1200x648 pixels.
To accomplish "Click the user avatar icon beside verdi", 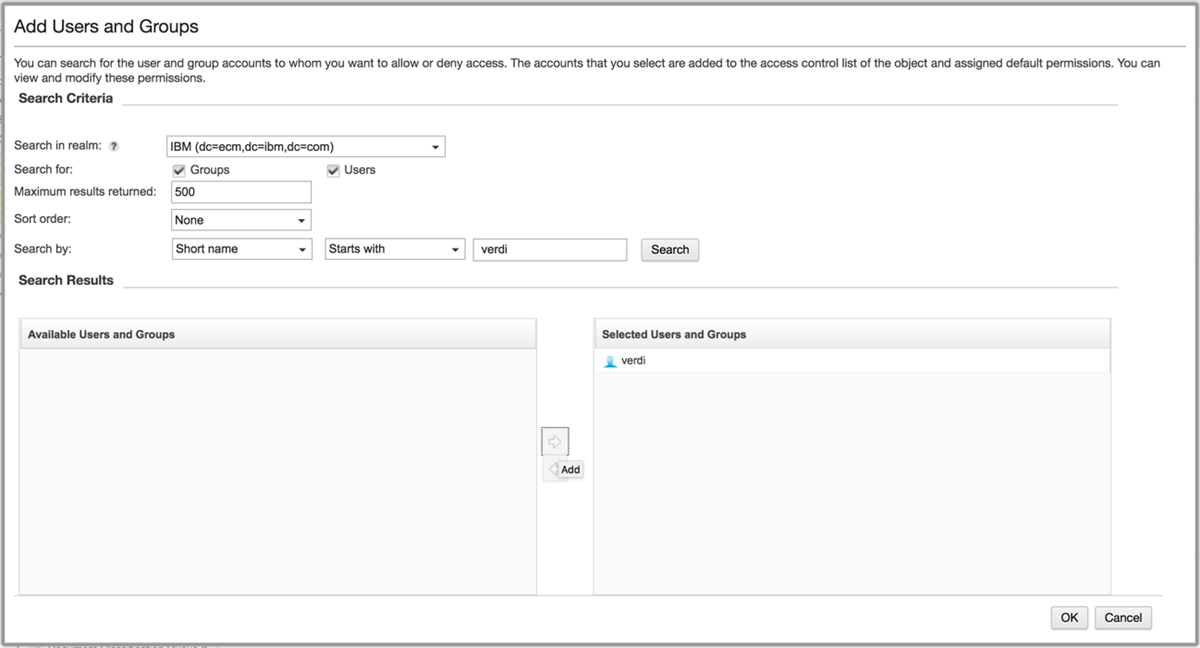I will point(610,360).
